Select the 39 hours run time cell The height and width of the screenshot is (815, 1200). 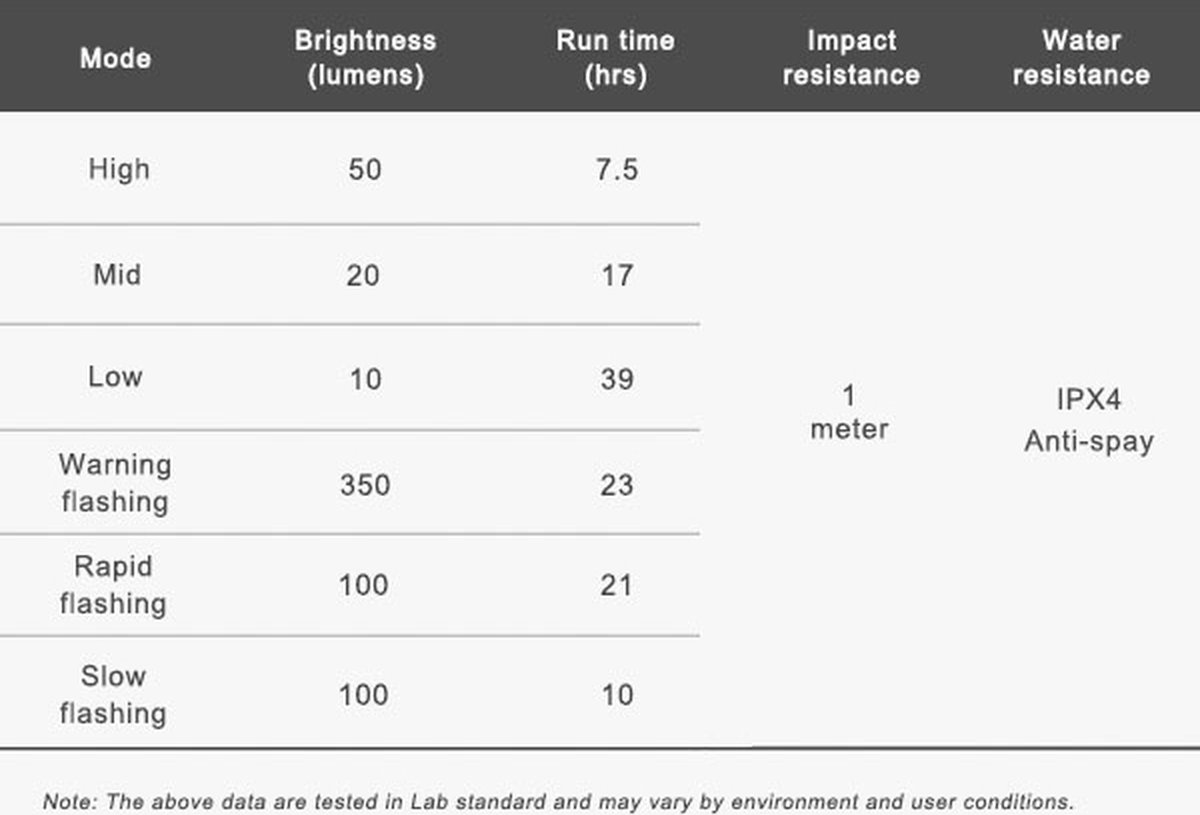pos(616,380)
